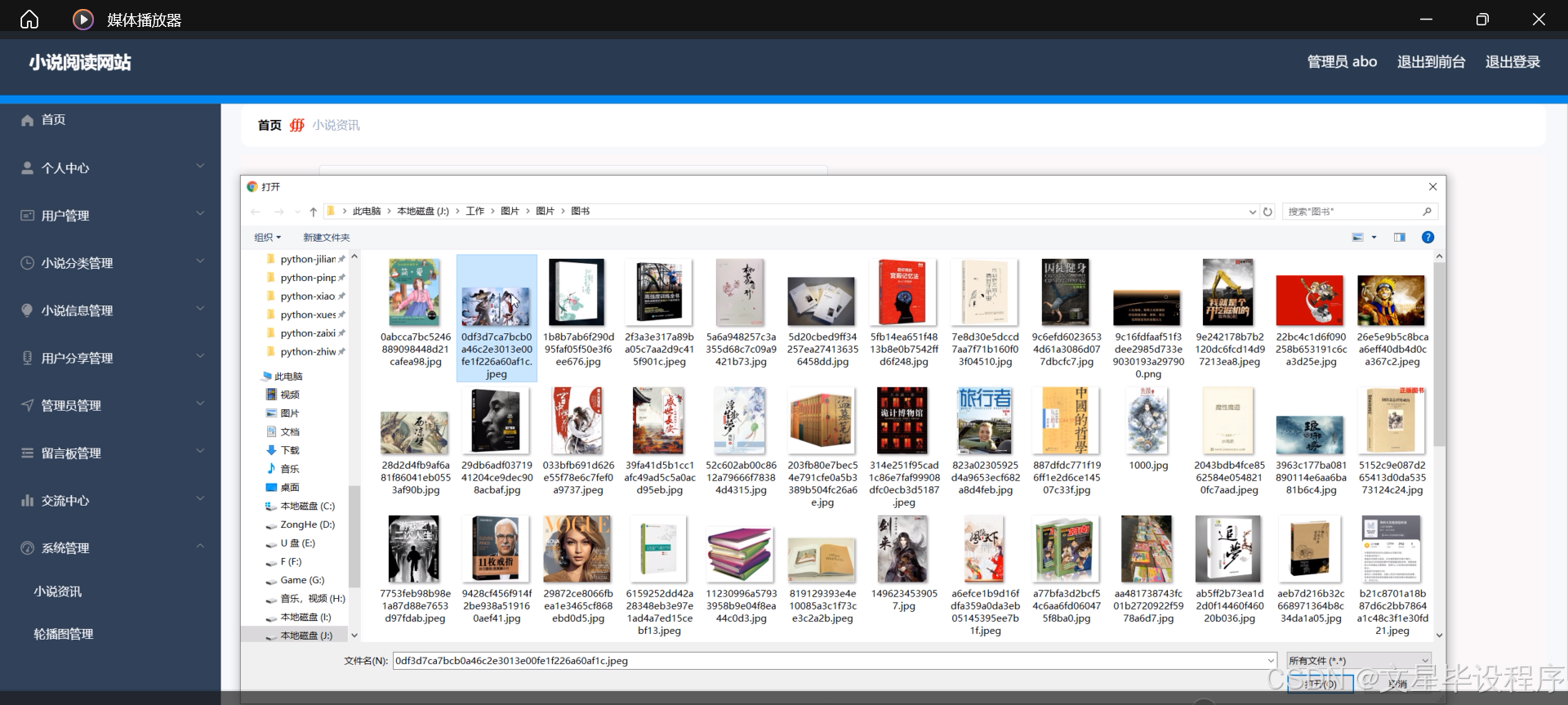Expand the 个人中心 sidebar menu
Screen dimensions: 1568x705
click(110, 167)
